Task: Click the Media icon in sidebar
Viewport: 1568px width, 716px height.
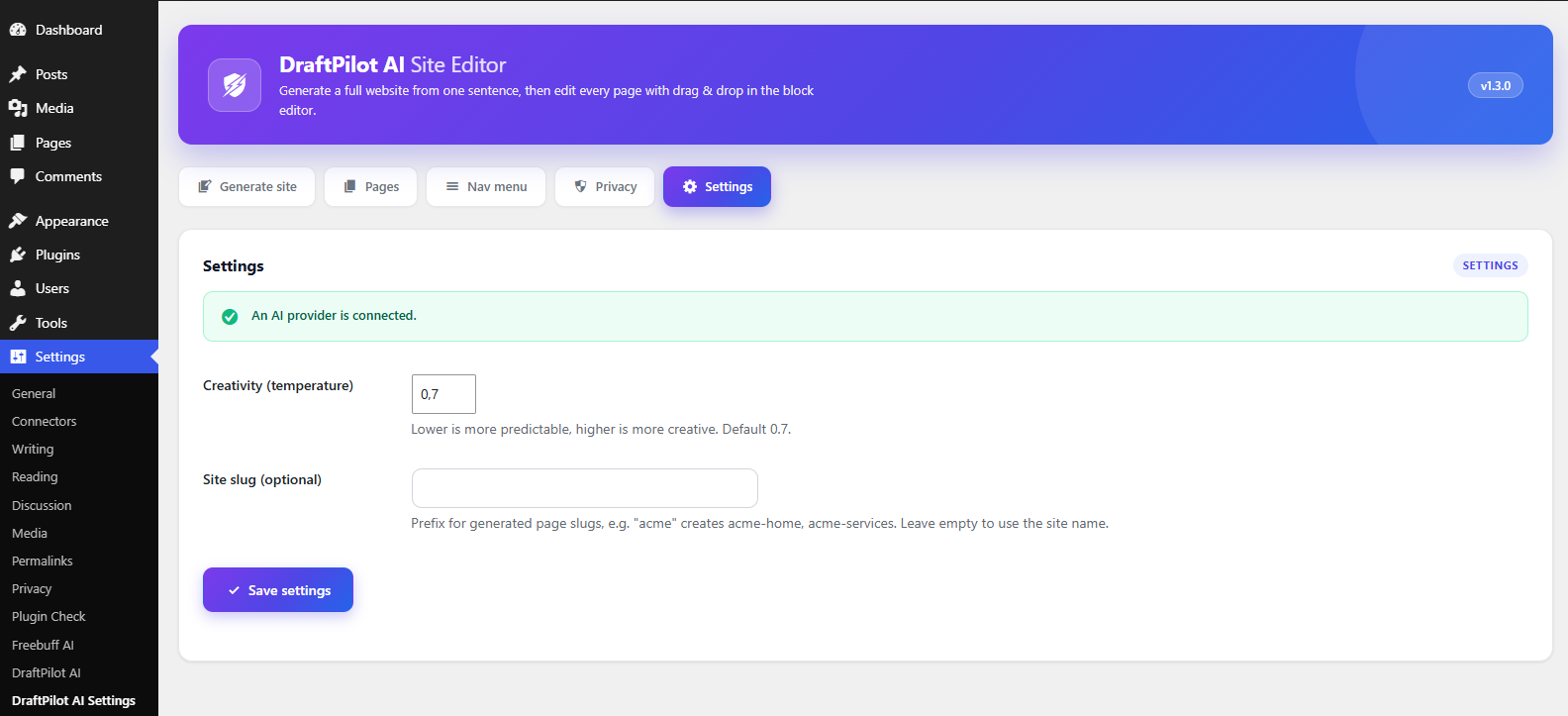Action: [x=18, y=108]
